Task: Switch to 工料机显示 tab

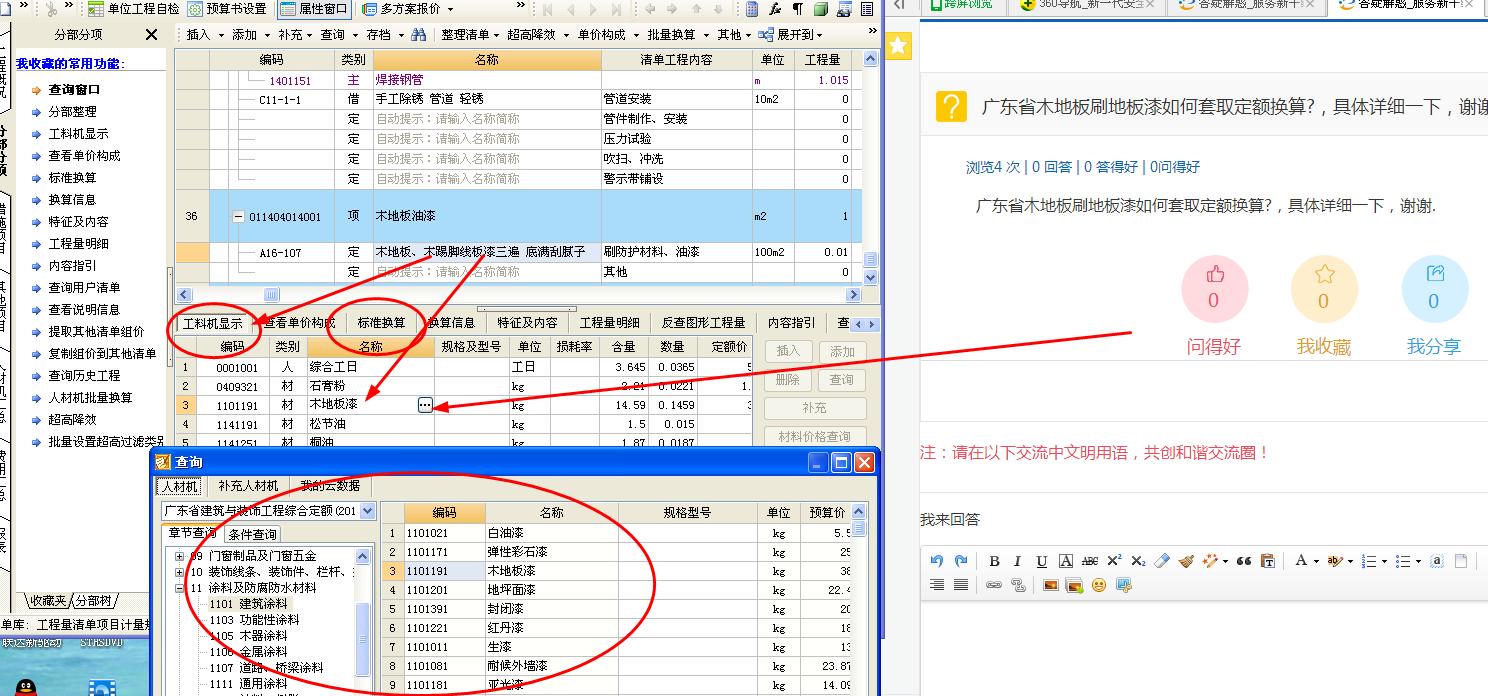Action: click(x=213, y=323)
